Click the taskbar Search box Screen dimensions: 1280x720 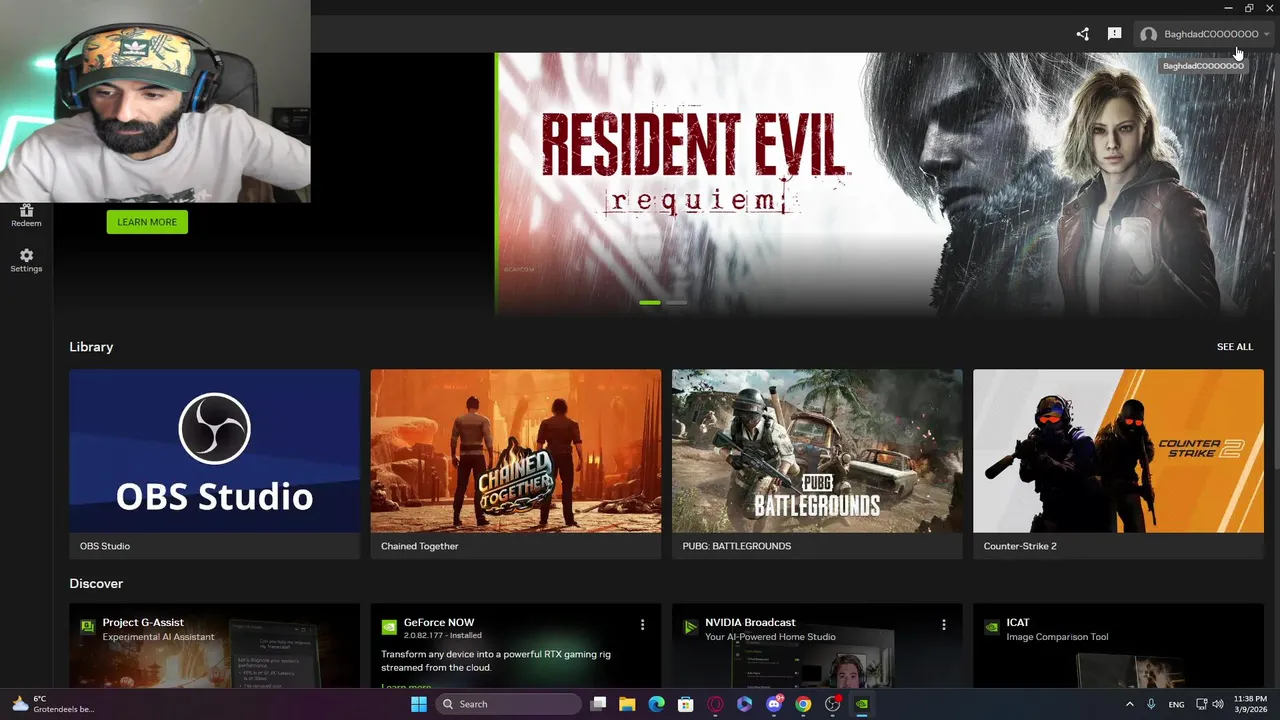click(x=509, y=704)
